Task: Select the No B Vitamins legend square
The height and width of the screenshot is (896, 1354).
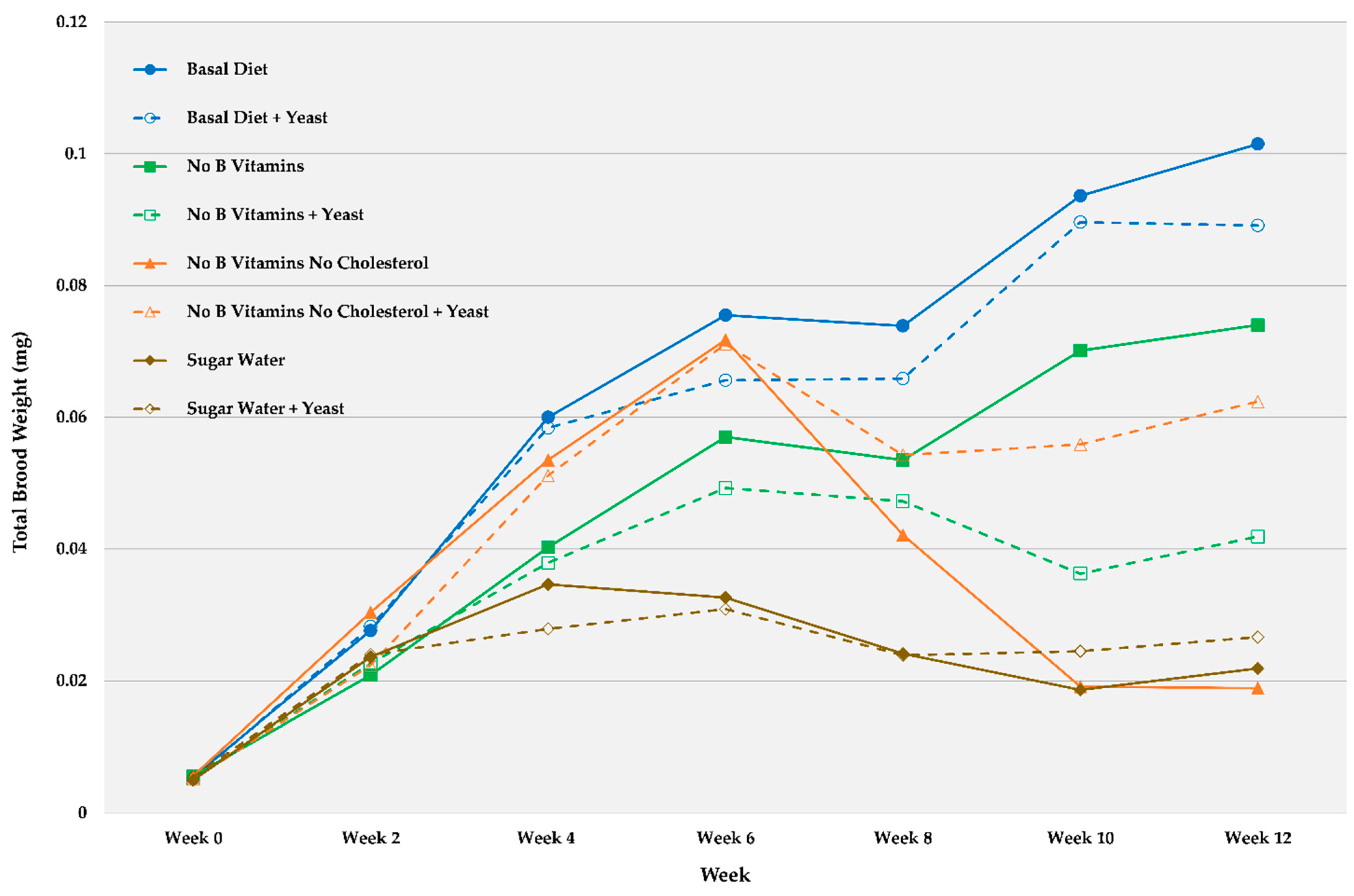Action: [x=150, y=167]
